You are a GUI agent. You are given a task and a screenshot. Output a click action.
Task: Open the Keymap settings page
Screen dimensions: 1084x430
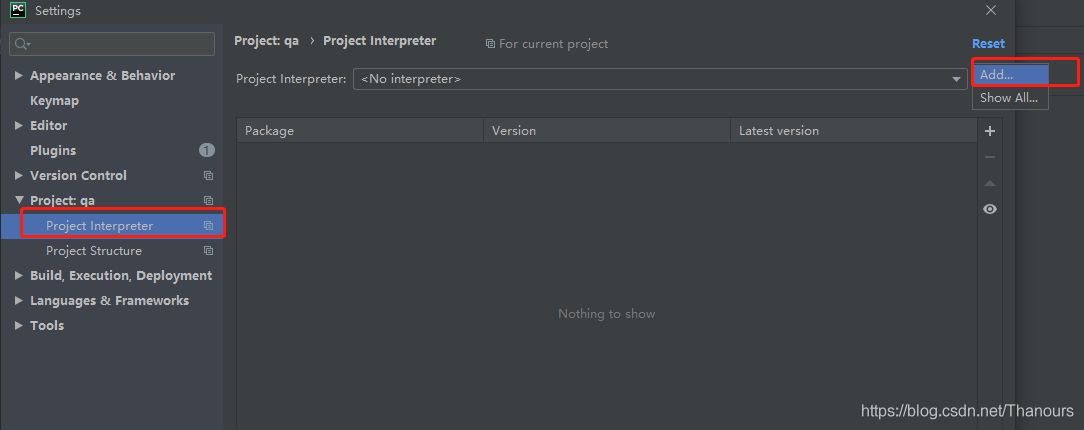[x=54, y=101]
